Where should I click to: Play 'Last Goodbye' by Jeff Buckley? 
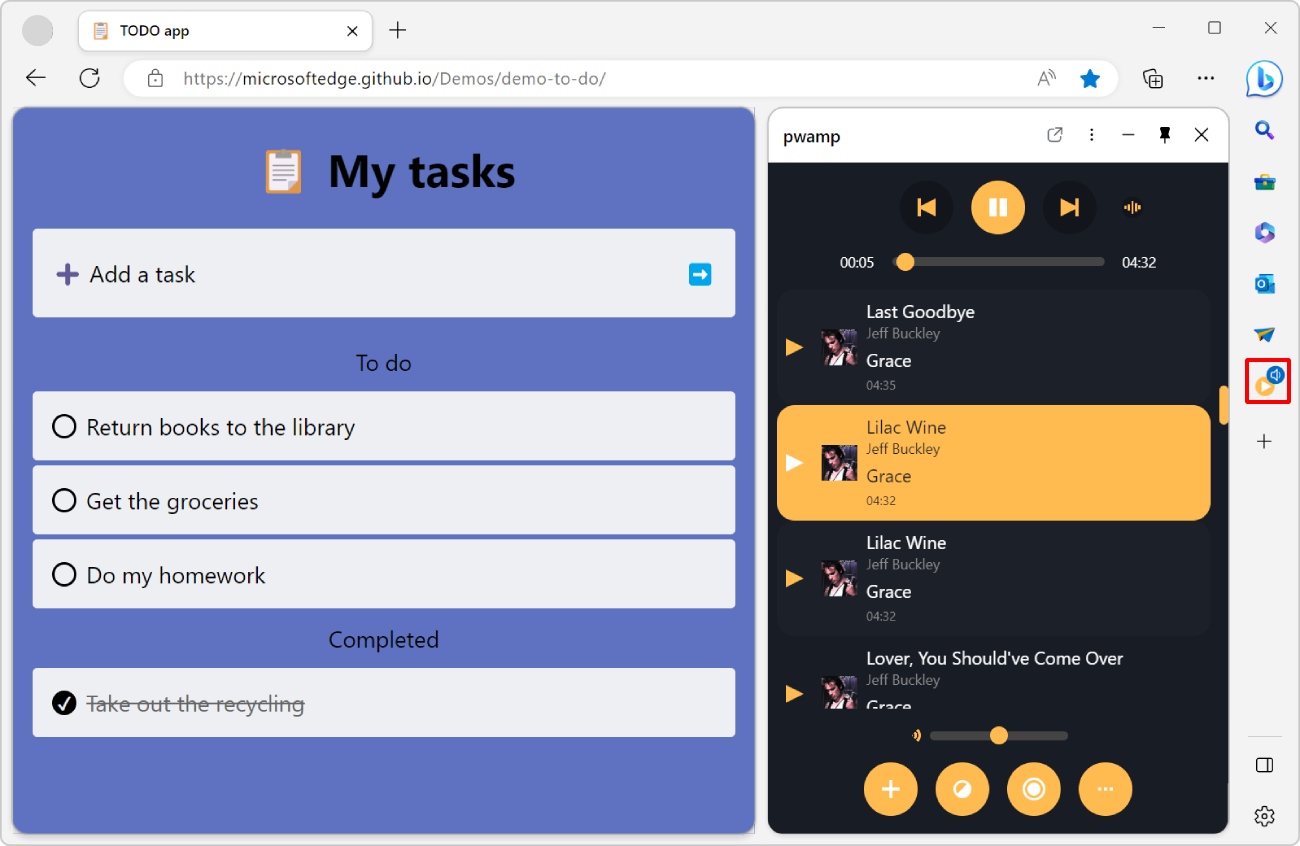click(793, 346)
